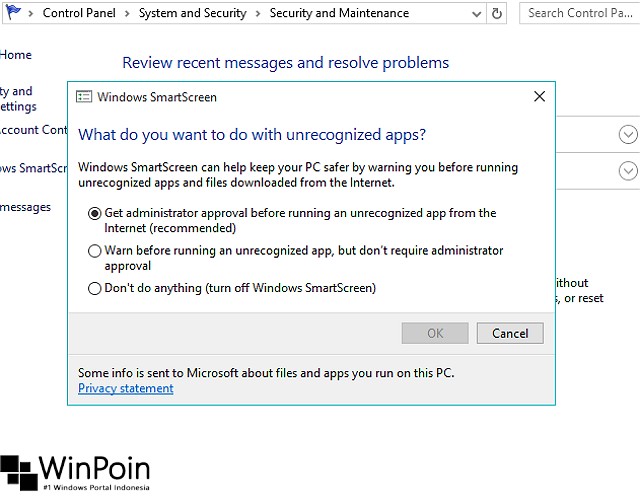Open Control Panel Home link
The image size is (640, 503).
[x=16, y=55]
